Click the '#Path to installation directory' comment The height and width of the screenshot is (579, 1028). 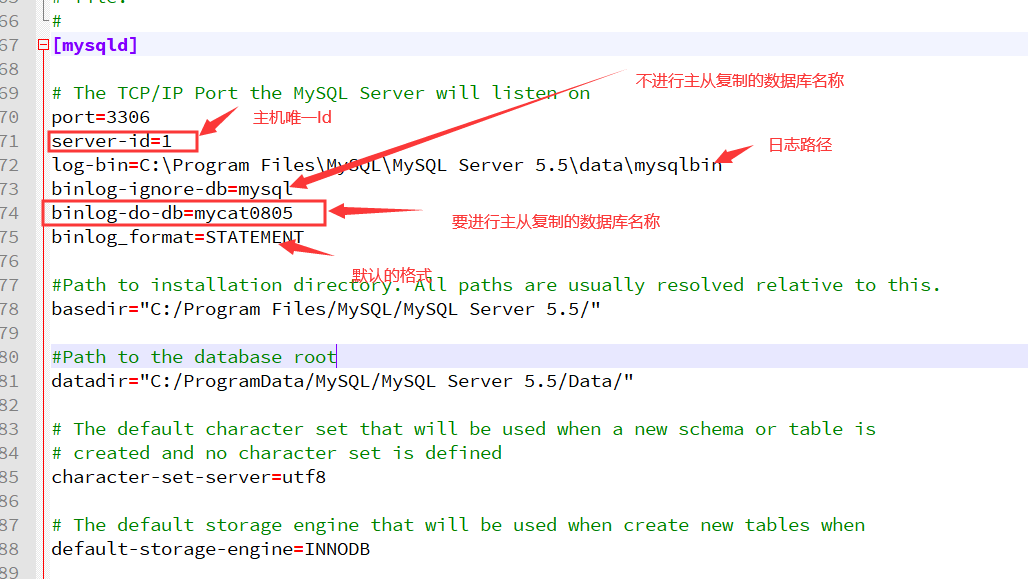496,285
